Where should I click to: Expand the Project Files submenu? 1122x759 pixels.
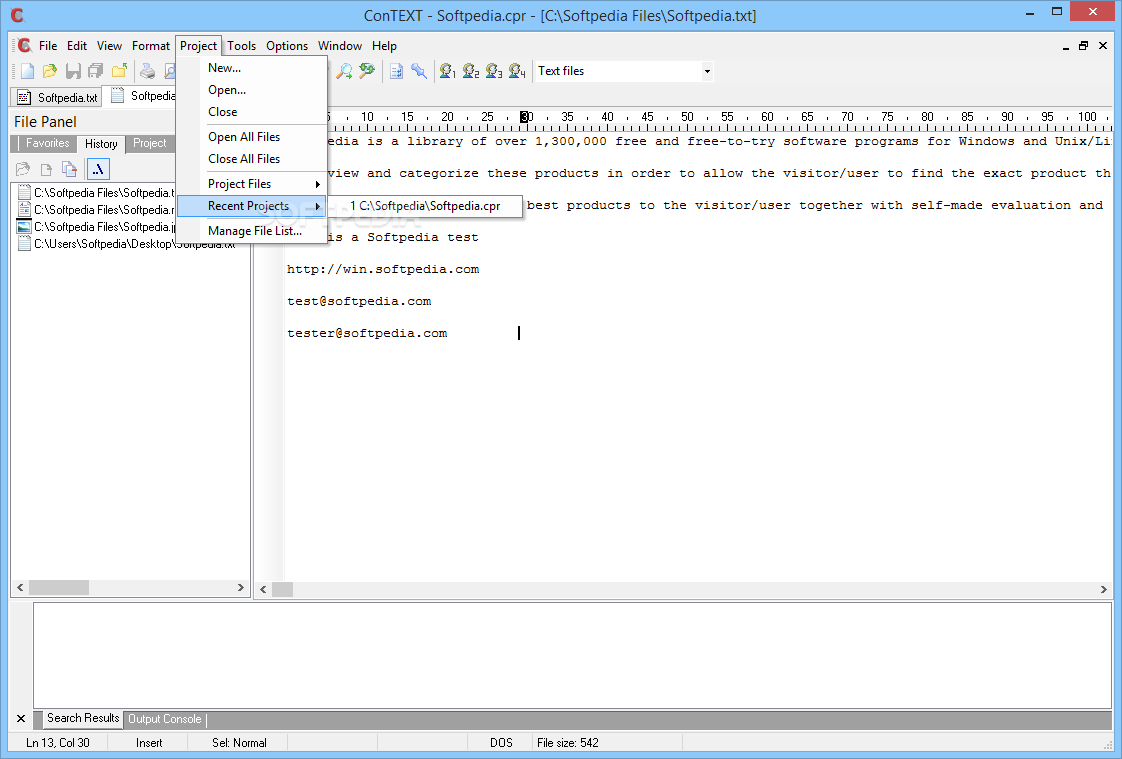click(252, 184)
